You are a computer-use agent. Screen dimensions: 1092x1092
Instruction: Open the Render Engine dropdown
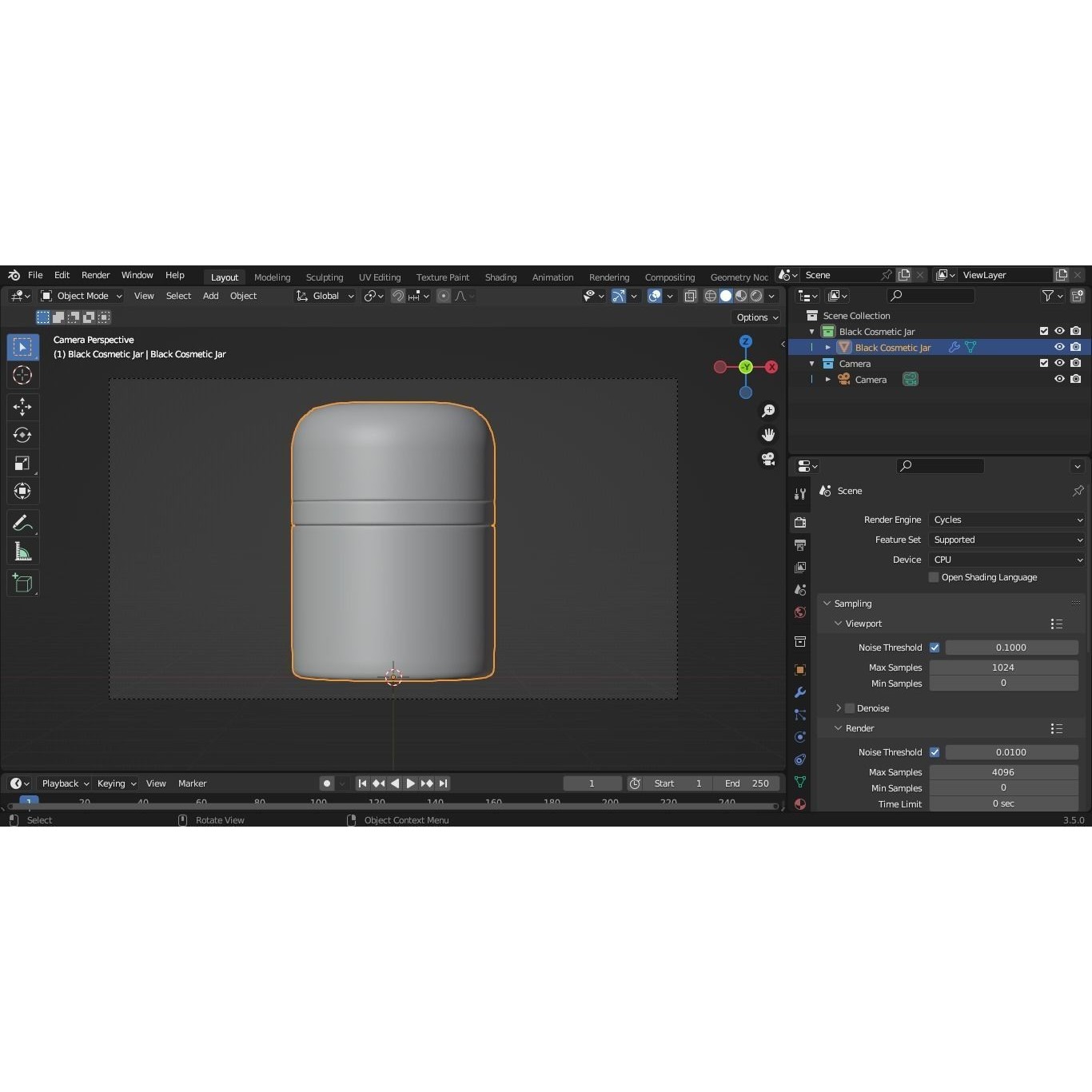click(1007, 520)
